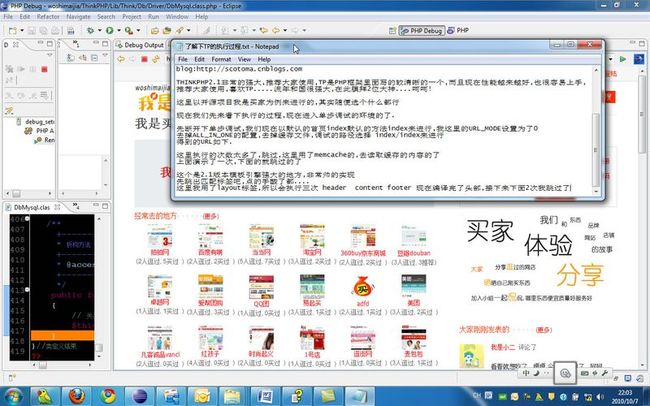Click the refresh icon in Debug Output browser

[156, 59]
